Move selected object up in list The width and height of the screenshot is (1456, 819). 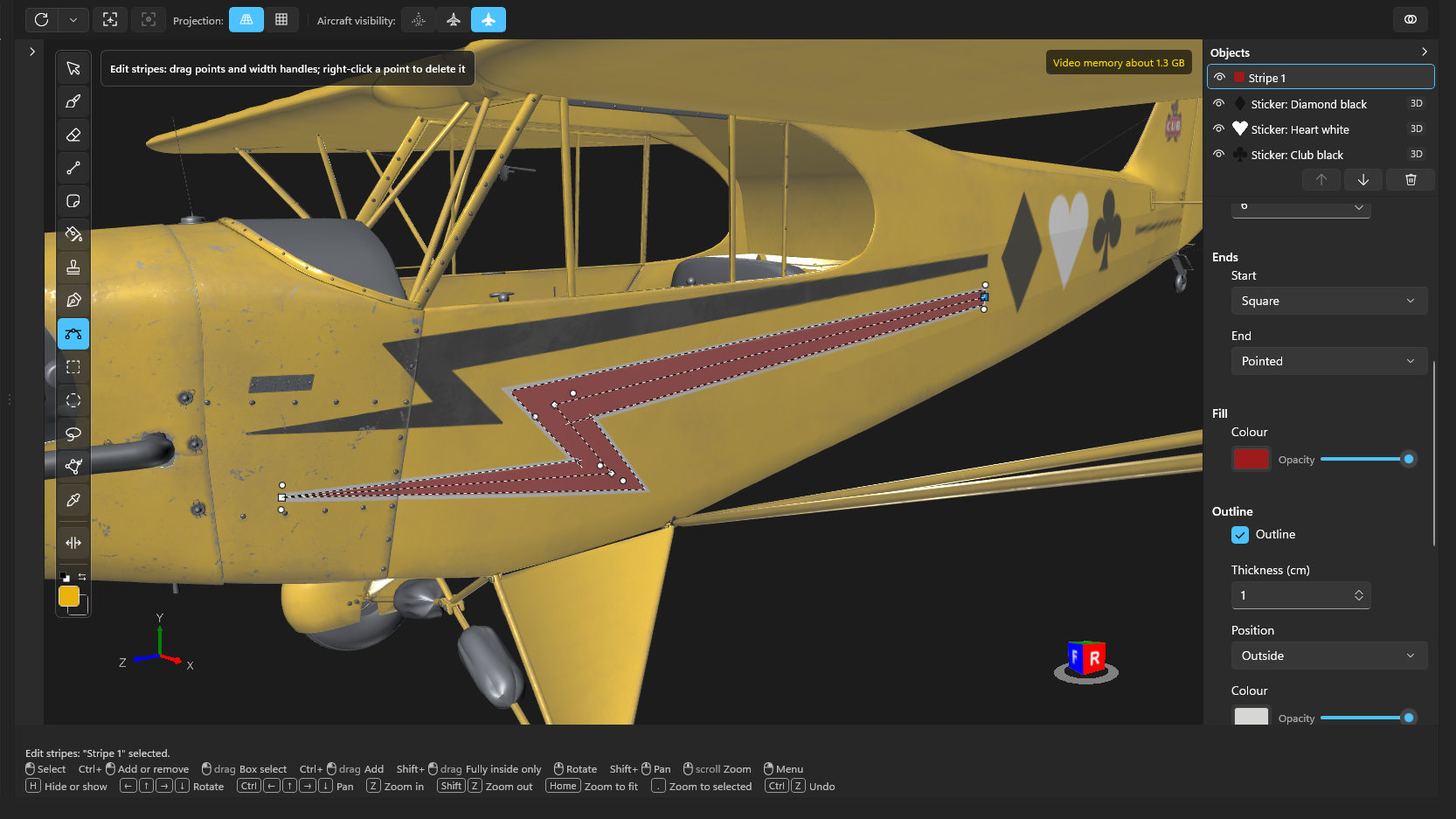(x=1321, y=179)
